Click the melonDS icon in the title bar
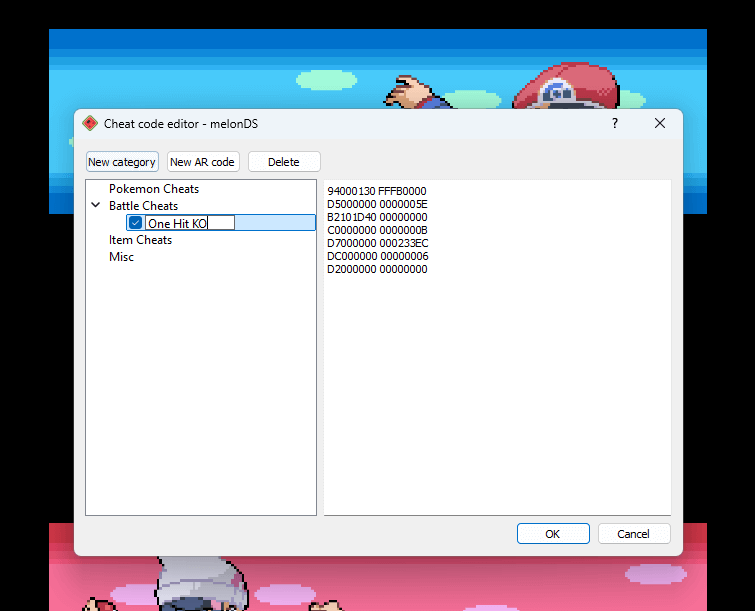755x611 pixels. click(x=90, y=124)
